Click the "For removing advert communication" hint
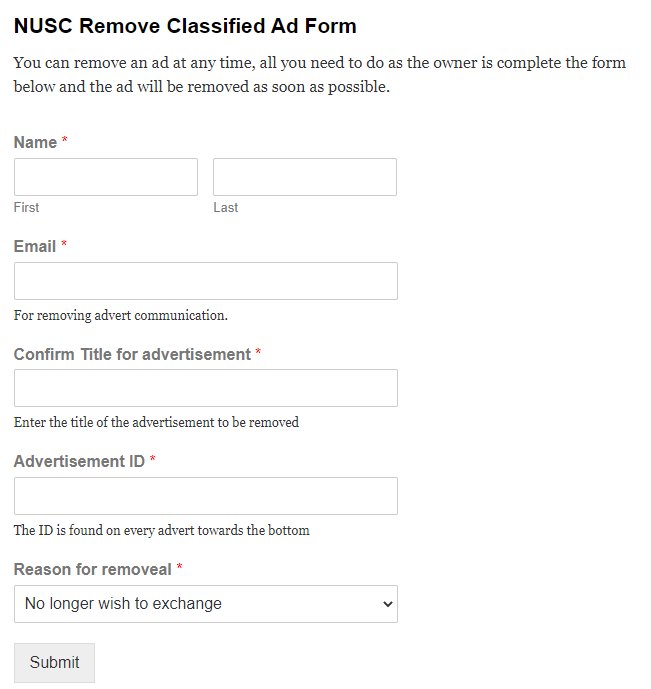 pos(121,315)
